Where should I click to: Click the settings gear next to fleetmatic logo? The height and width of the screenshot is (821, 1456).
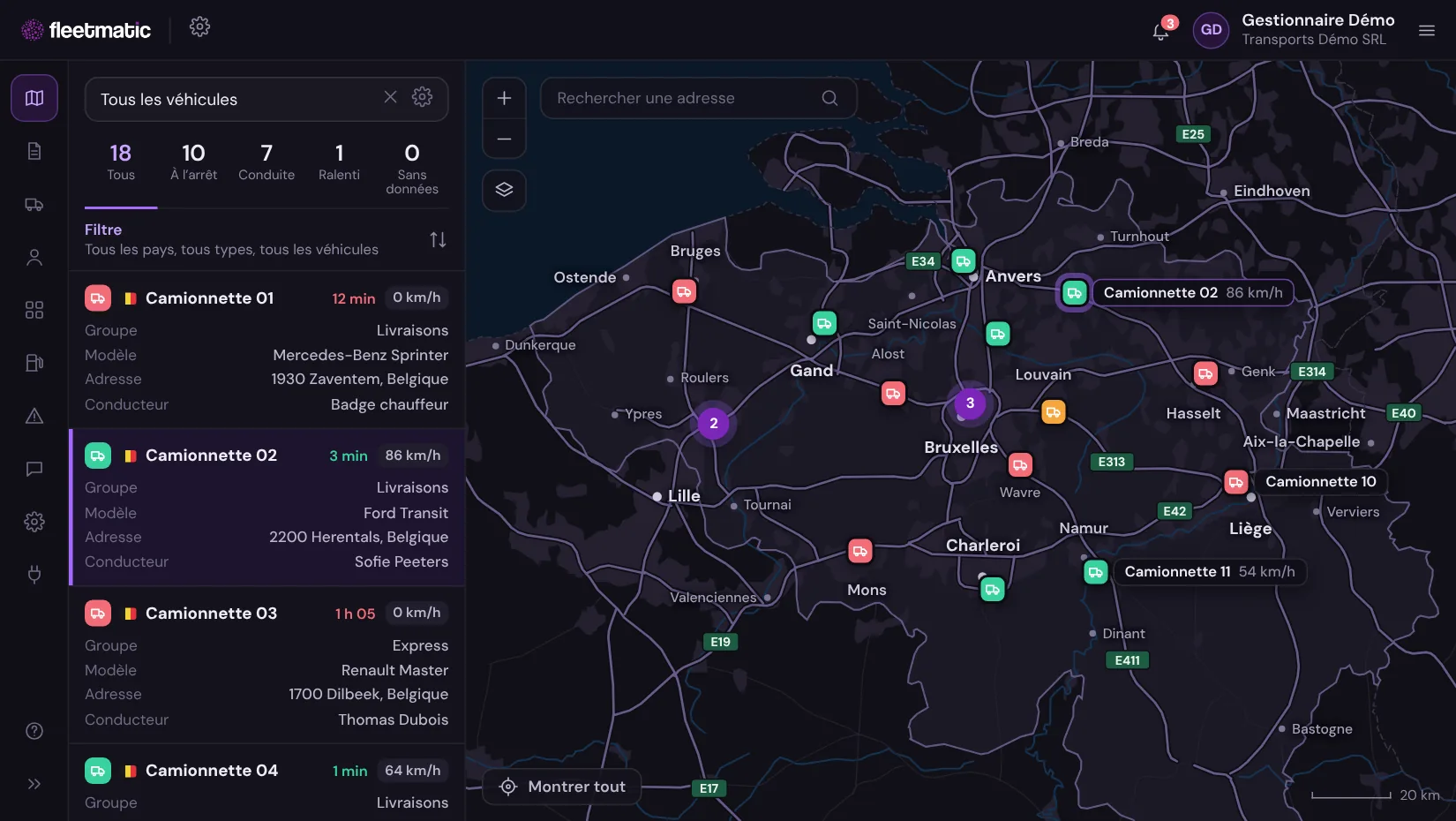click(200, 26)
